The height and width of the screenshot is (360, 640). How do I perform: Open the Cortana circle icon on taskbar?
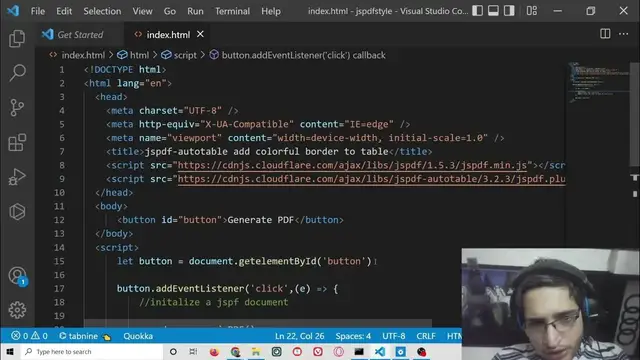click(x=173, y=351)
